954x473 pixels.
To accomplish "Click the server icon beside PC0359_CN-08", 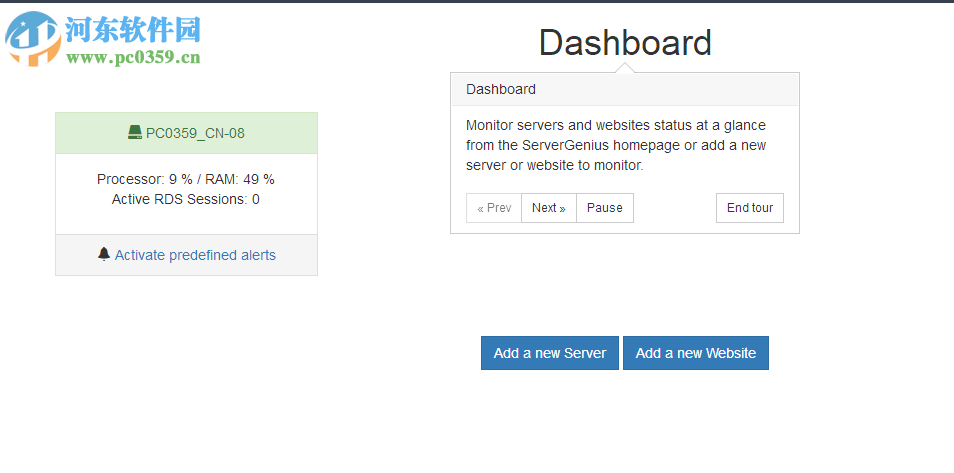I will click(134, 132).
